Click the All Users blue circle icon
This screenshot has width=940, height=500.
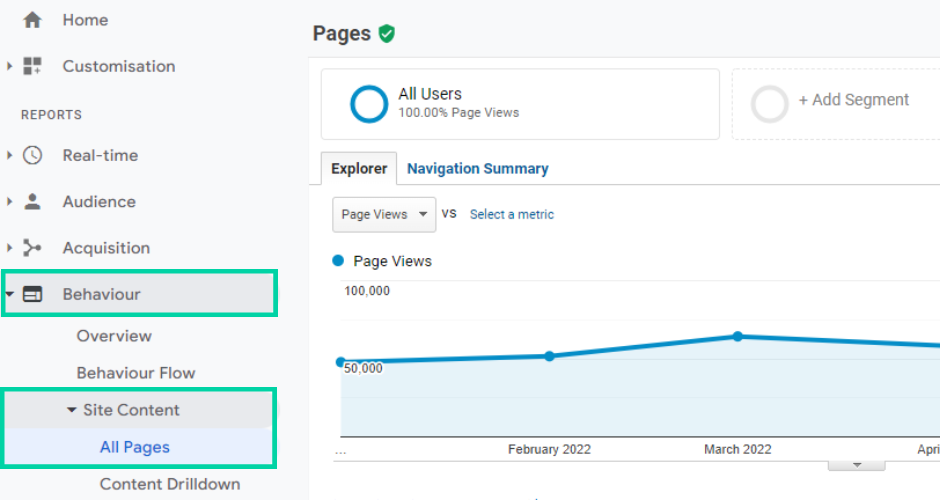369,104
